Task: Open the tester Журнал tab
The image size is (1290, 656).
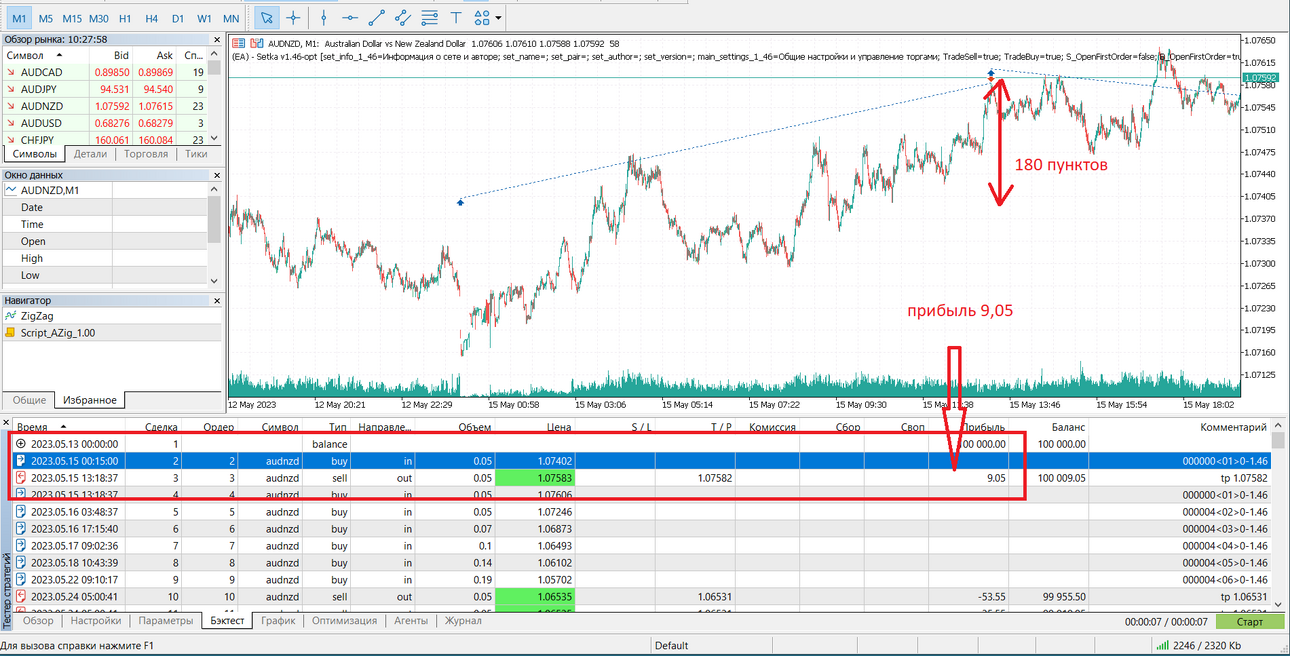Action: click(463, 621)
